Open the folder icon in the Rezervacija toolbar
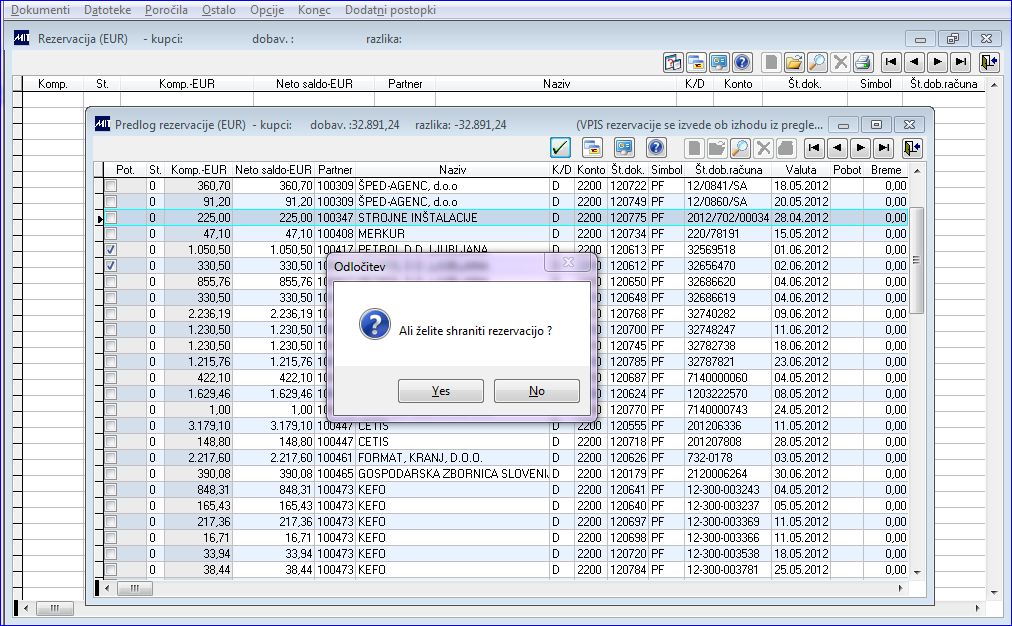Screen dimensions: 1012x626 (x=794, y=62)
